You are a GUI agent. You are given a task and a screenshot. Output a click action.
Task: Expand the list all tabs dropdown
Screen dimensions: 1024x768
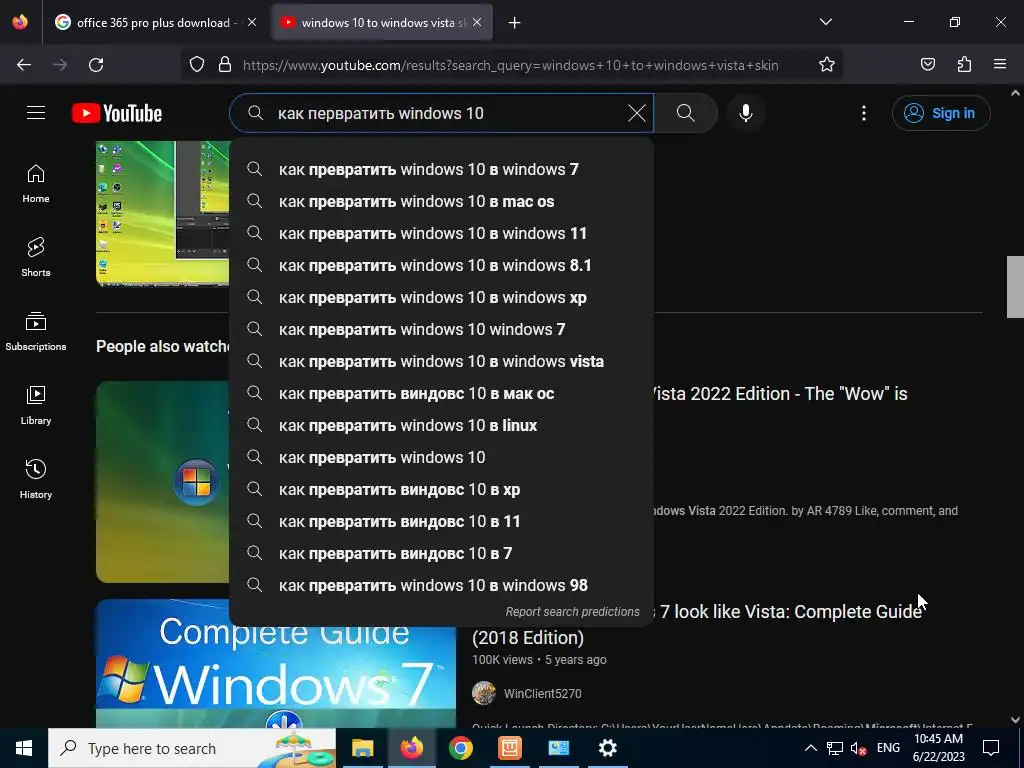click(x=825, y=22)
